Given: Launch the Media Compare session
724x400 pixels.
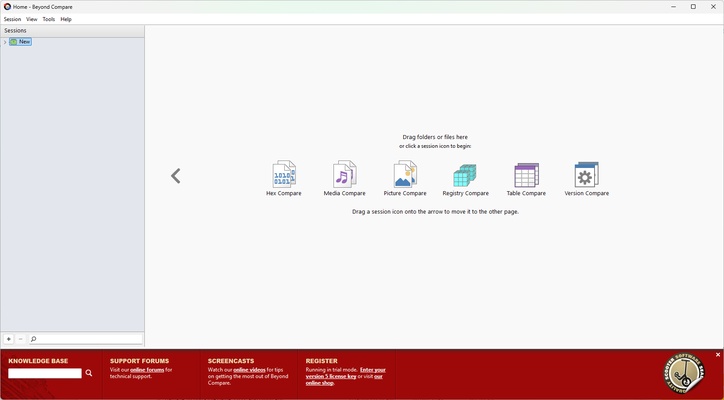Looking at the screenshot, I should [344, 175].
